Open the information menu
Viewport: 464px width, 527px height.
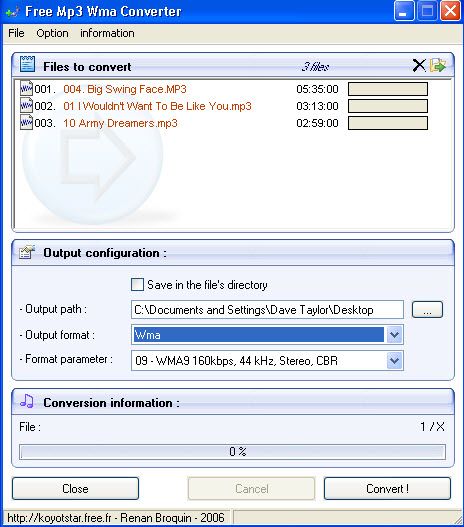107,33
